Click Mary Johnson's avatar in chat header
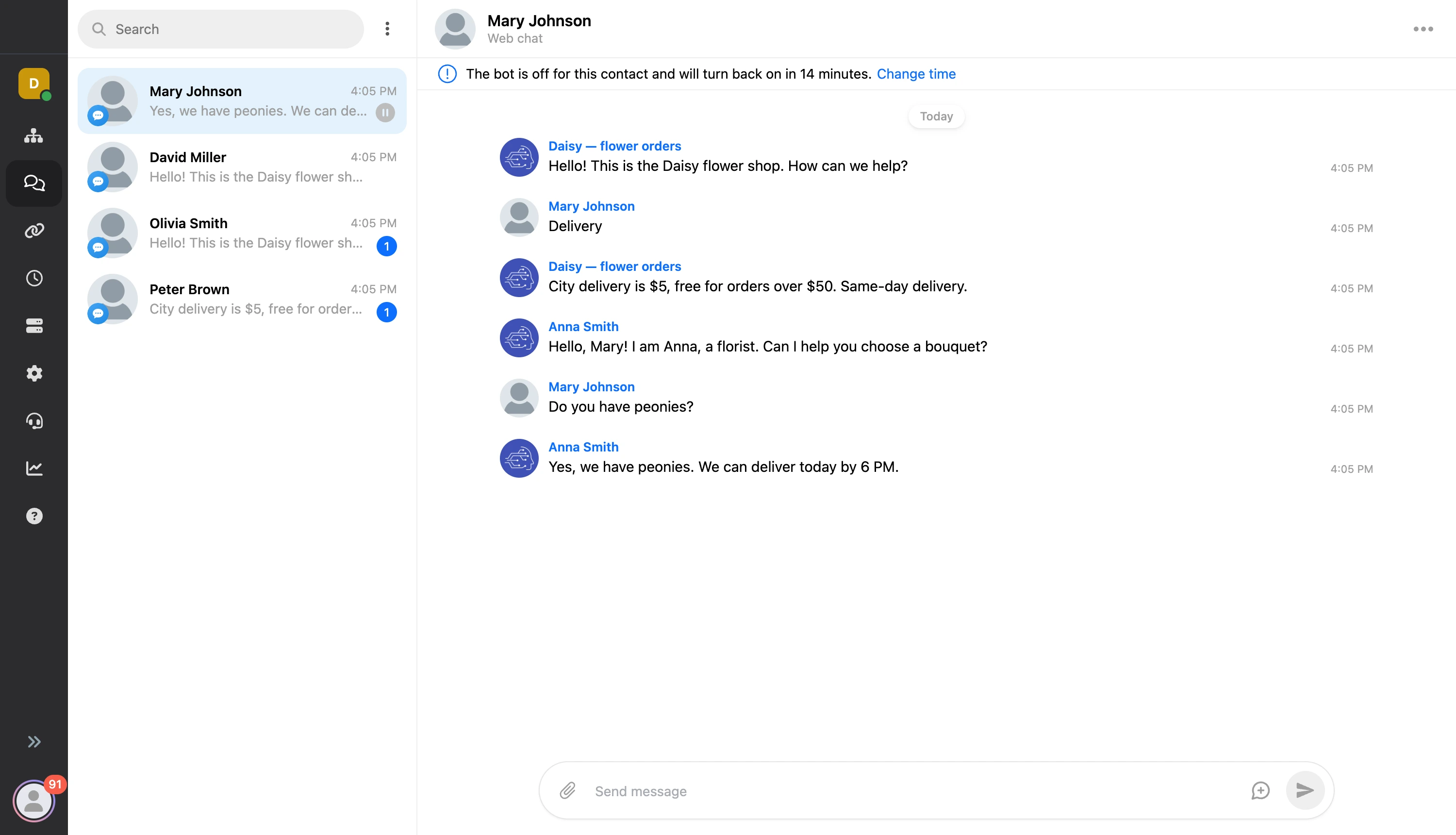This screenshot has width=1456, height=835. 455,29
